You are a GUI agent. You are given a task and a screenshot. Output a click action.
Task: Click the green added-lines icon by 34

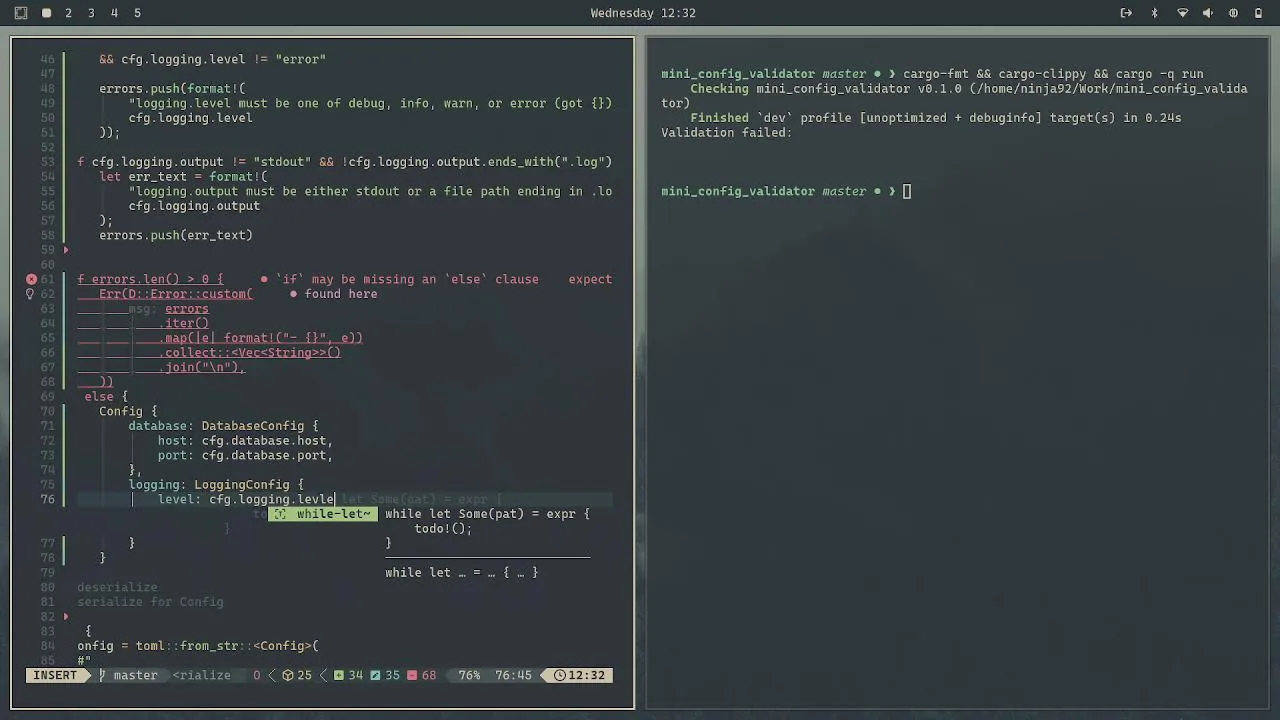[x=339, y=675]
